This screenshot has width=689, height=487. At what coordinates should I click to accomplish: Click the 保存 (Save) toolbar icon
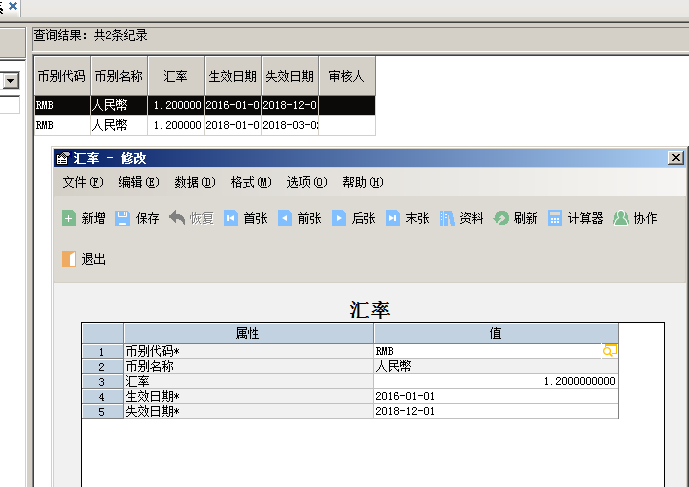click(x=123, y=218)
